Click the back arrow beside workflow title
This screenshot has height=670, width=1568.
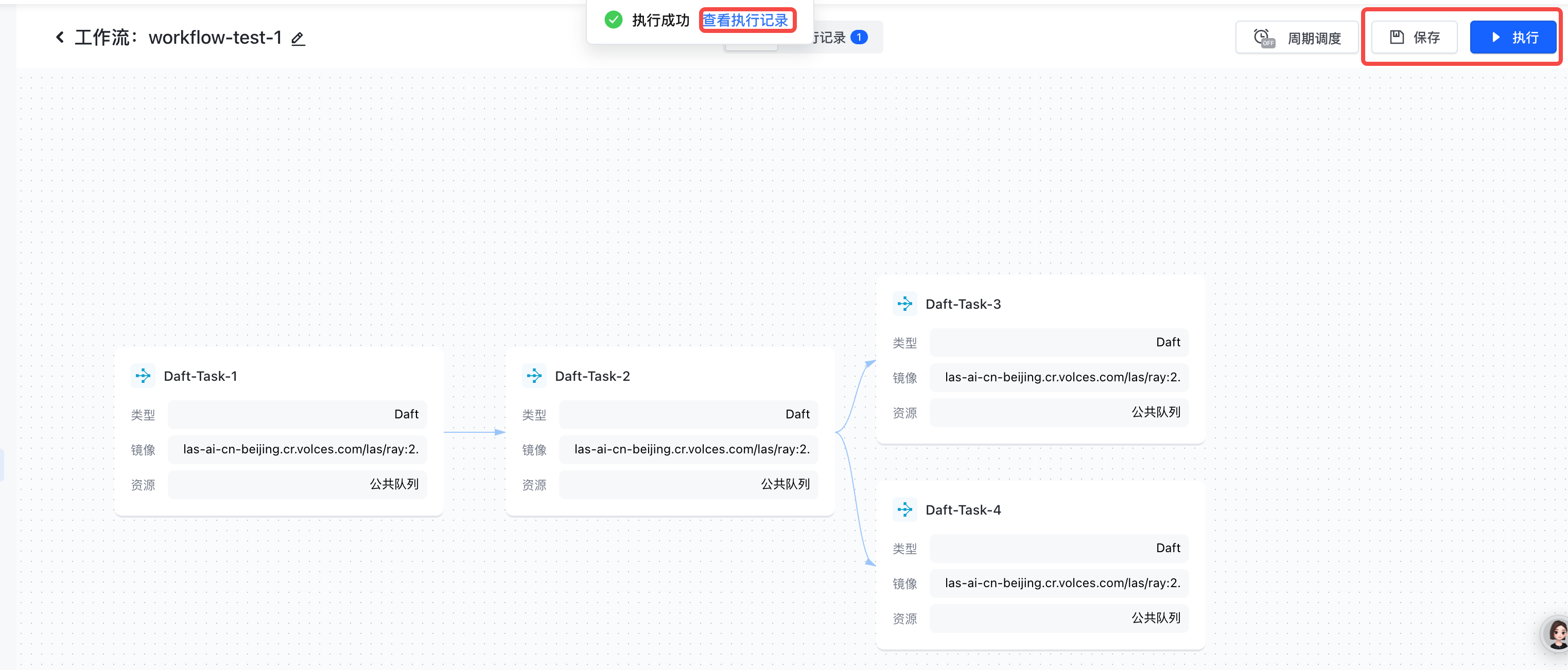click(60, 38)
